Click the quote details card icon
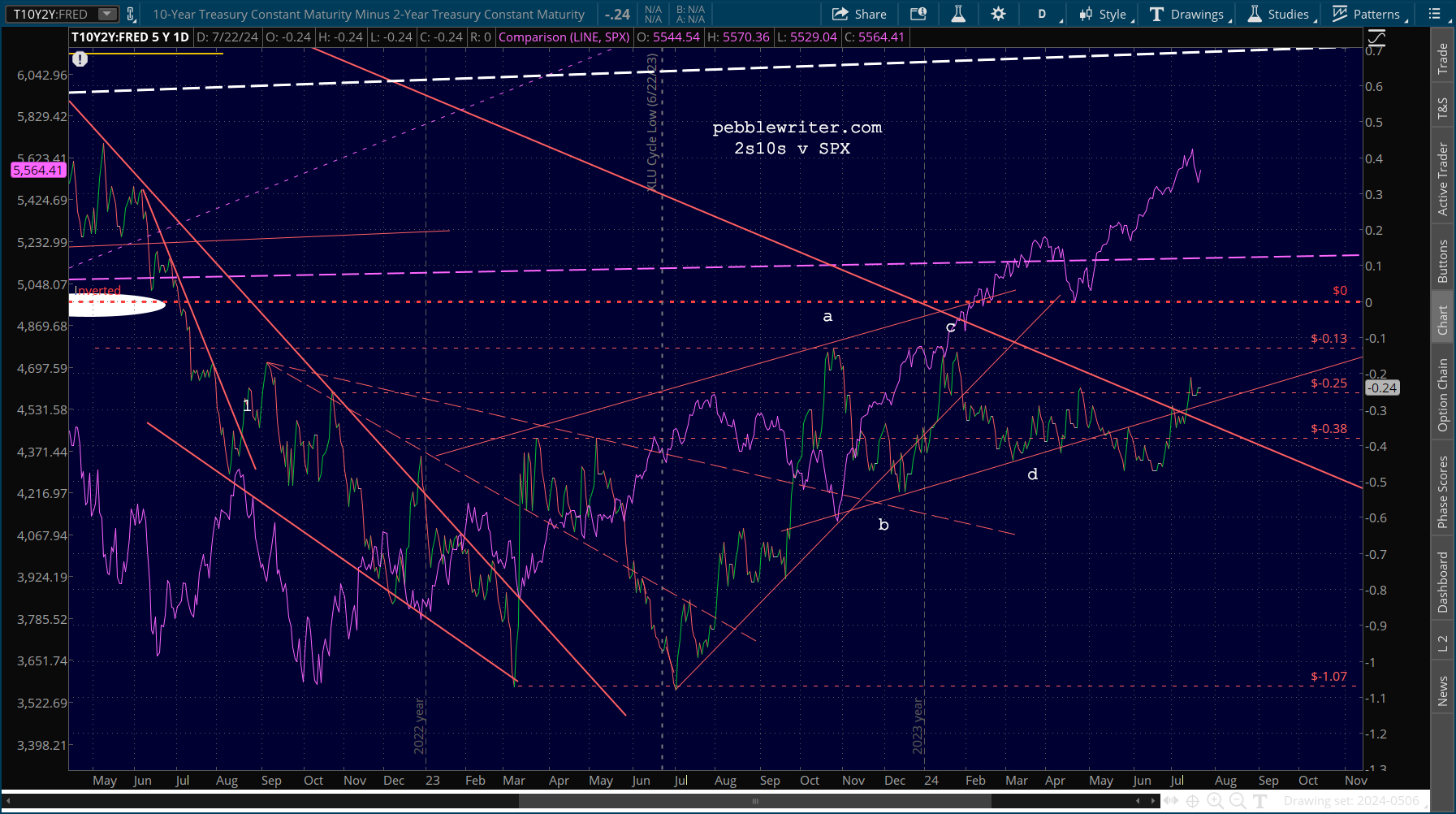This screenshot has width=1456, height=814. (918, 14)
